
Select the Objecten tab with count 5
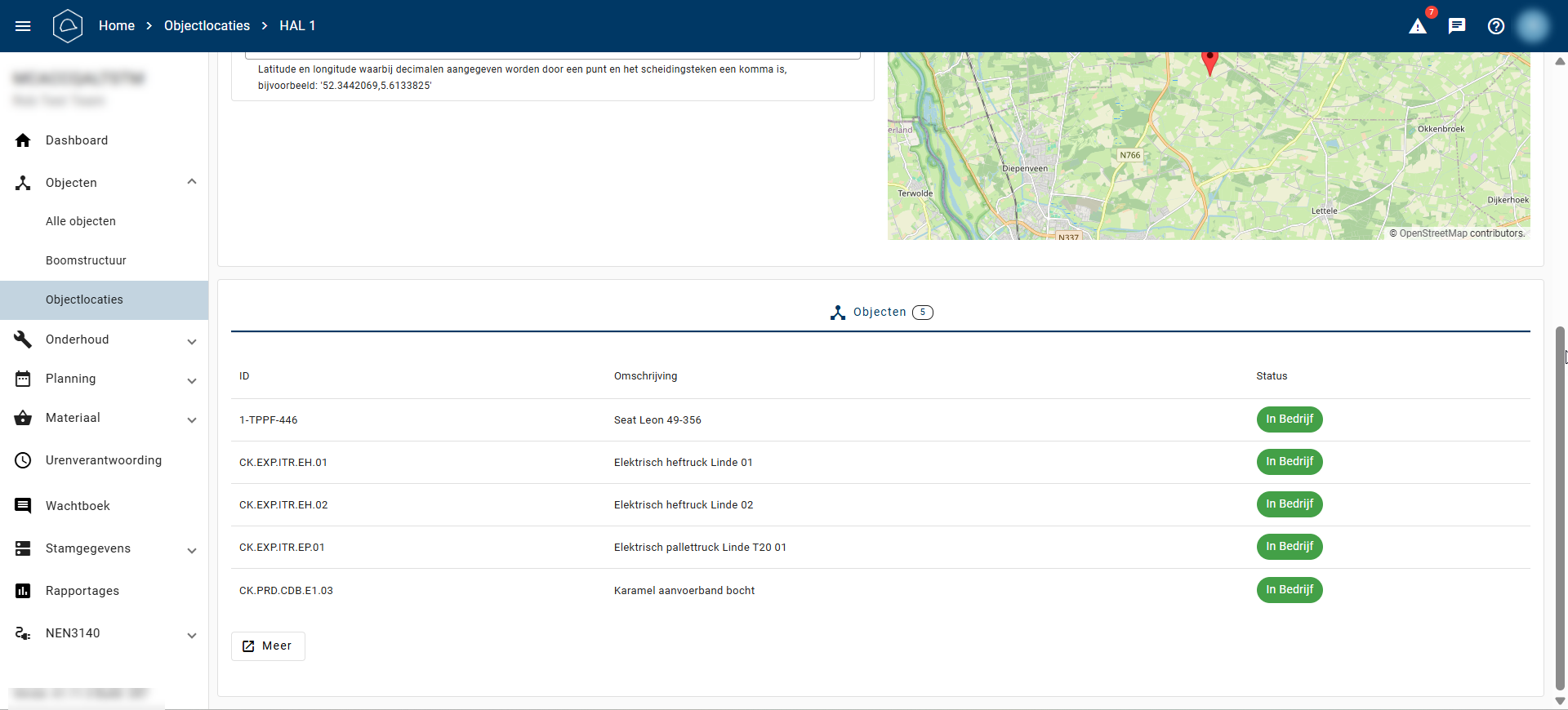click(880, 313)
